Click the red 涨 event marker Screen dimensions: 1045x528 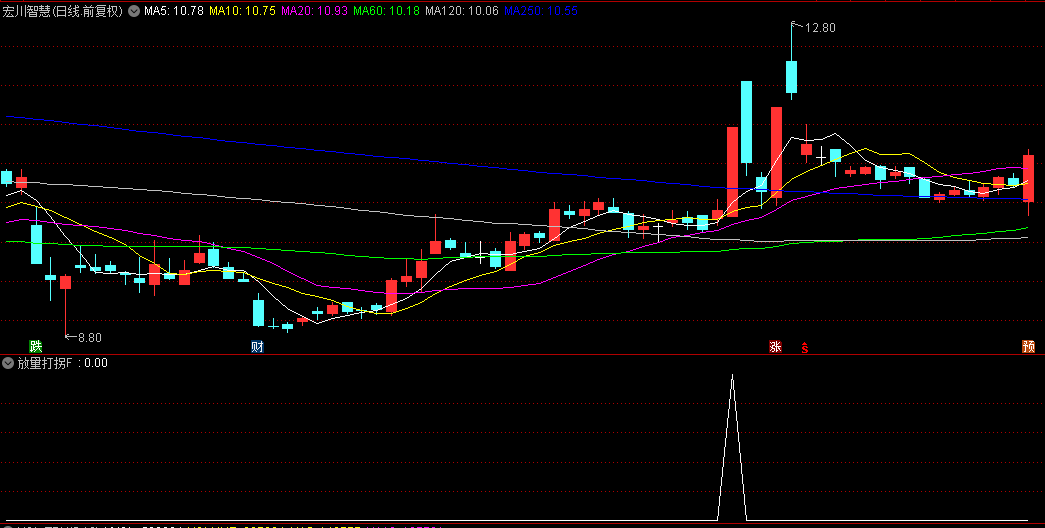(775, 347)
